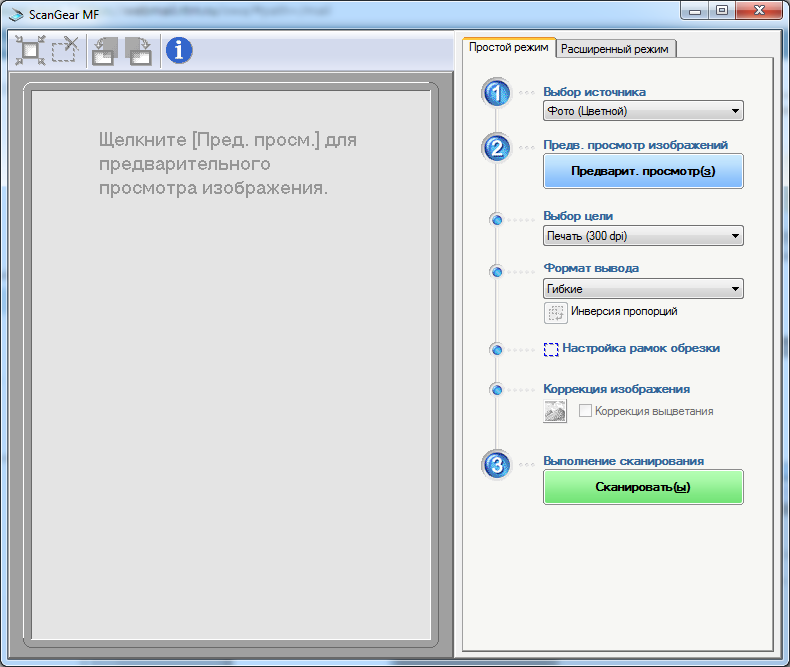Switch to the Расширенный режим tab
This screenshot has width=790, height=667.
(x=616, y=49)
